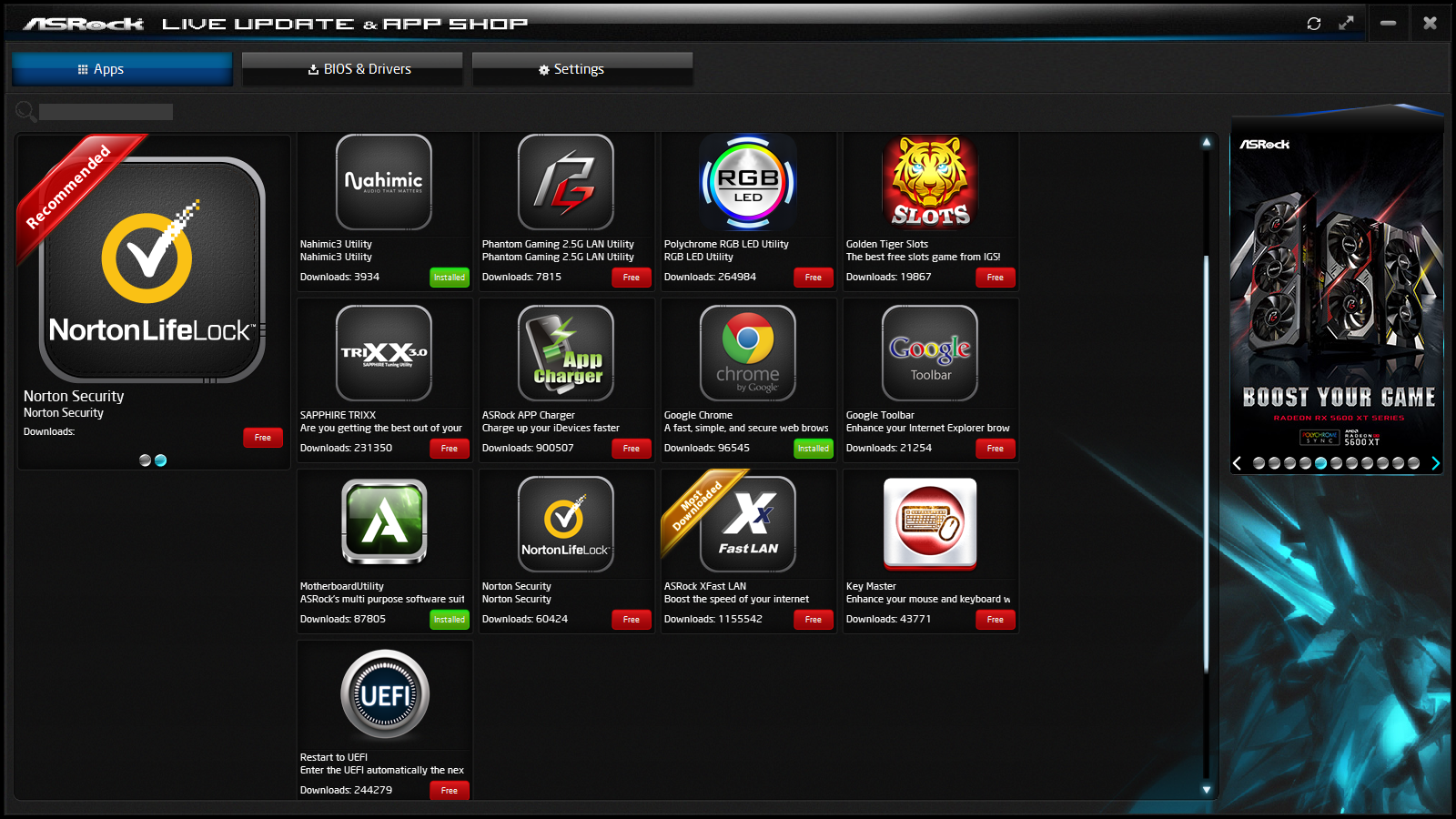Click Free for Norton with 60424 downloads
The width and height of the screenshot is (1456, 819).
632,620
